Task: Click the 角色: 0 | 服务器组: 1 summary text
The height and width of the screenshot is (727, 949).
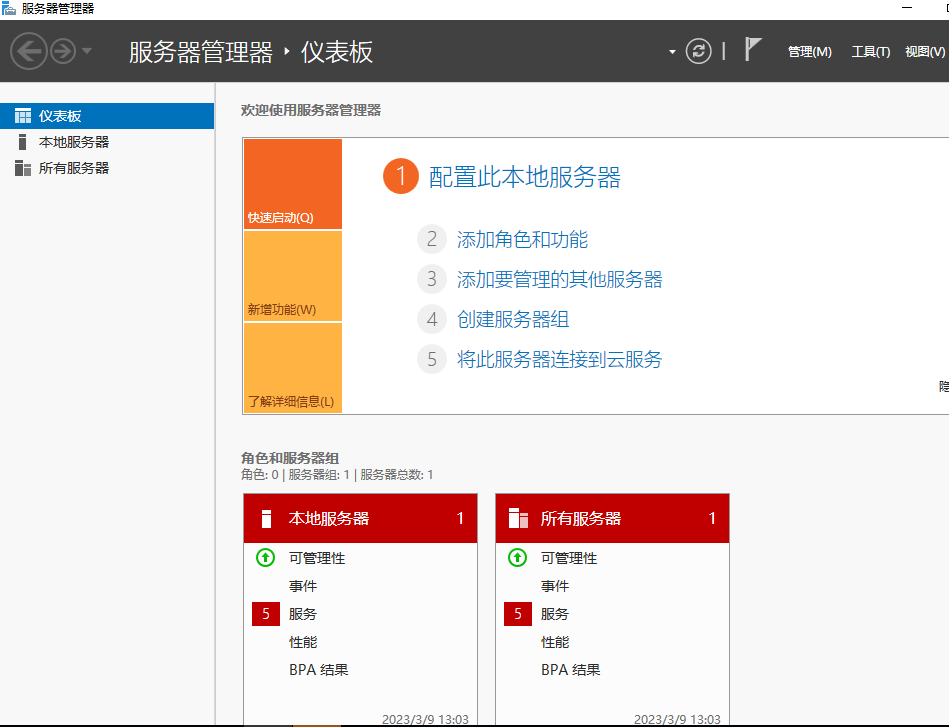Action: [337, 475]
